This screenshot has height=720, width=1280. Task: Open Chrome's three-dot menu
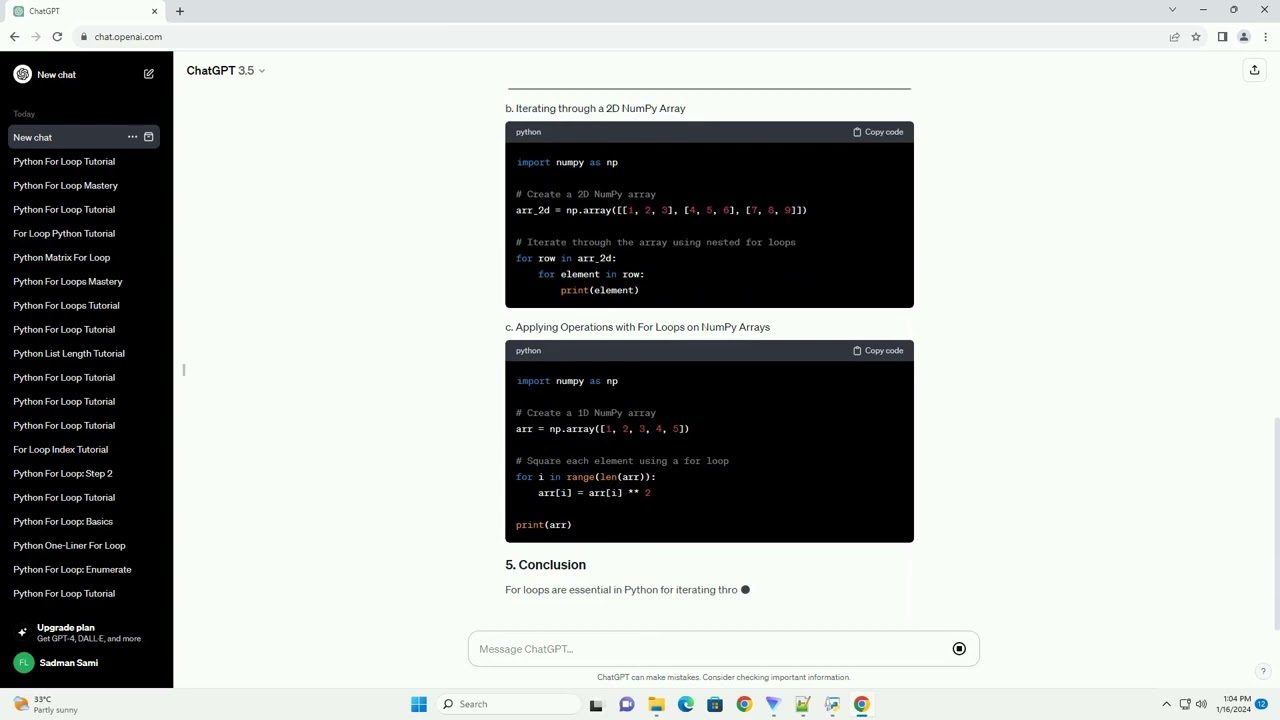click(1265, 37)
